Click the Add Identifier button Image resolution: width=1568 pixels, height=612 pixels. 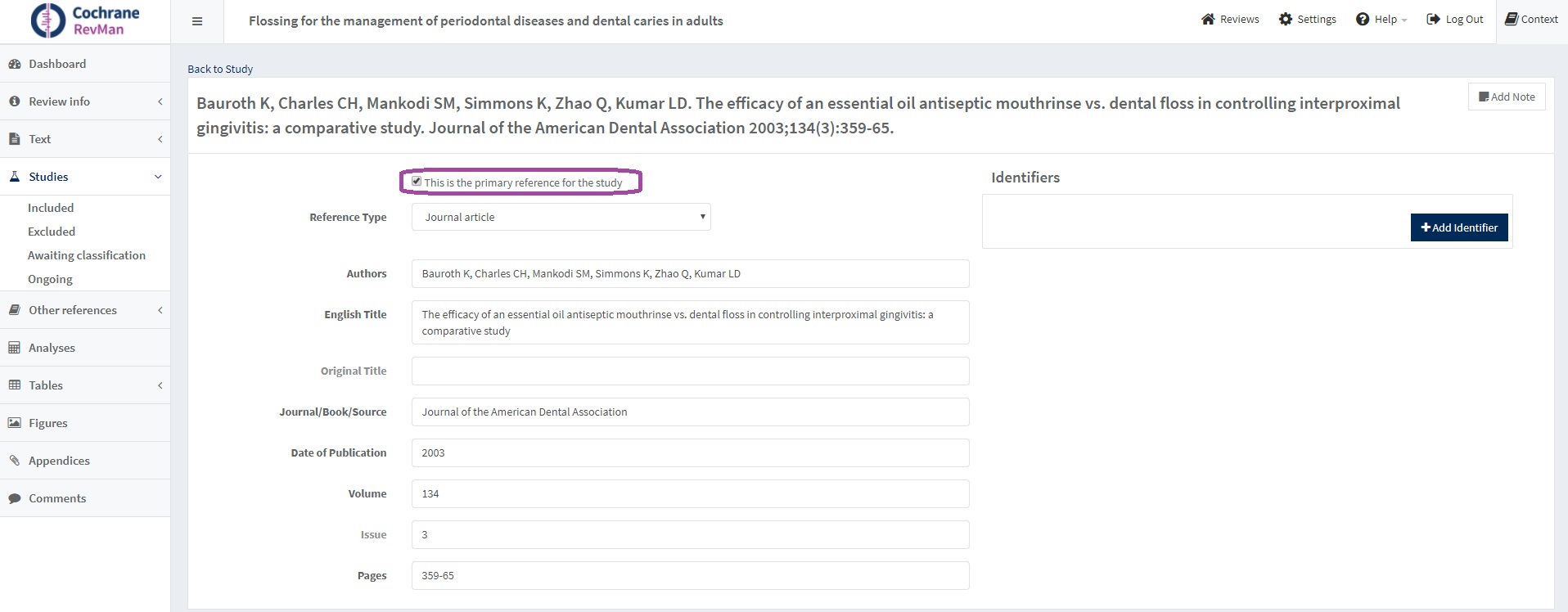1458,227
